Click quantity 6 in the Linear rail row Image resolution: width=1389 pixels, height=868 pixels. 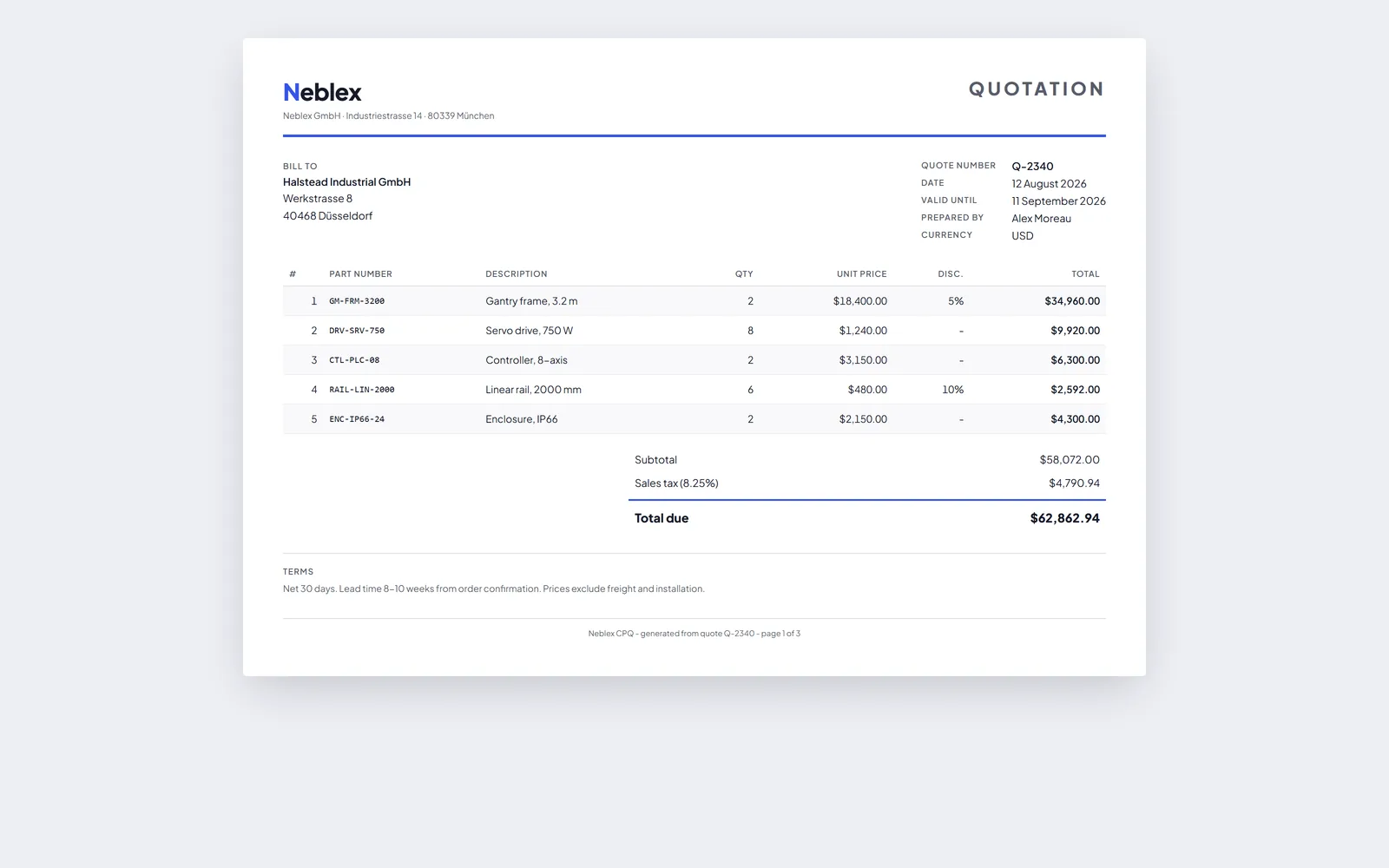coord(750,390)
